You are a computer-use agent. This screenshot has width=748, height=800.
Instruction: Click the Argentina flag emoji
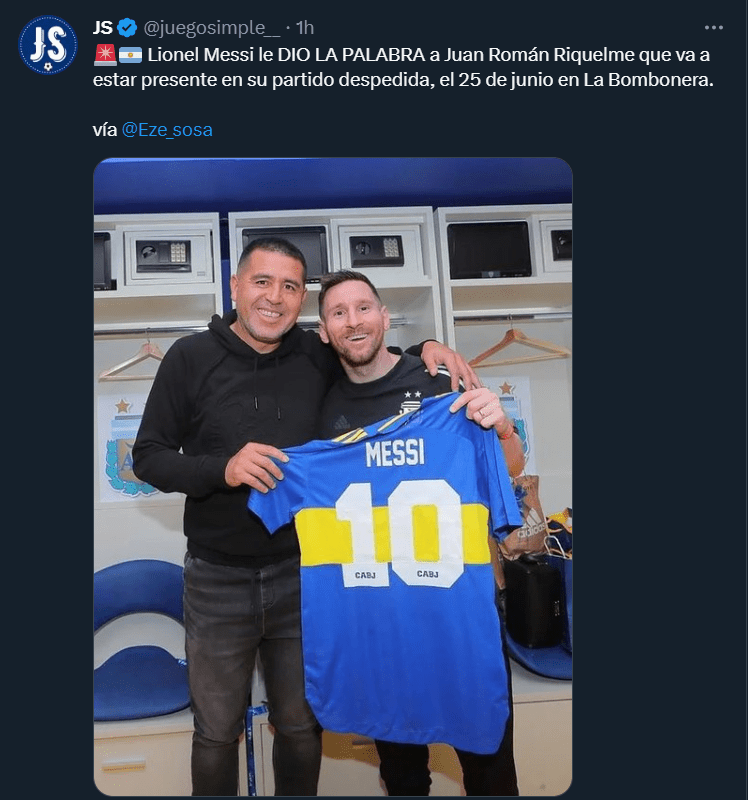[x=130, y=55]
